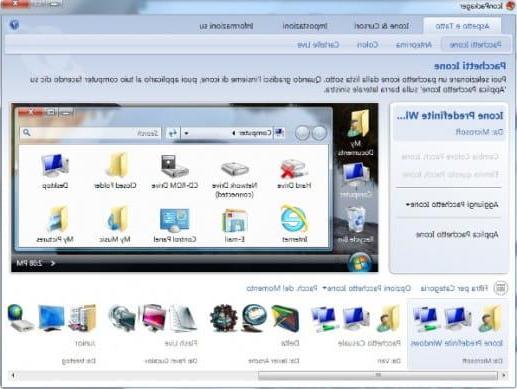Click the Computer address path in the preview
This screenshot has height=389, width=517.
click(x=253, y=133)
